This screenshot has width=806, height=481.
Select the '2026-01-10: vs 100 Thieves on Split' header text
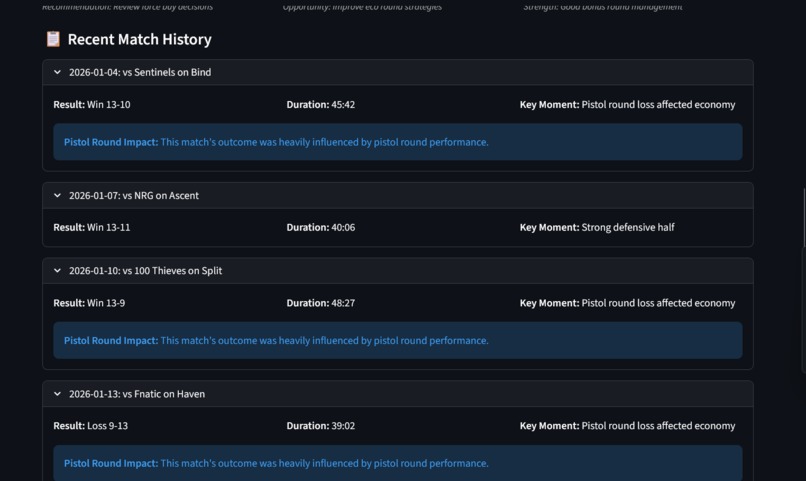pyautogui.click(x=145, y=271)
